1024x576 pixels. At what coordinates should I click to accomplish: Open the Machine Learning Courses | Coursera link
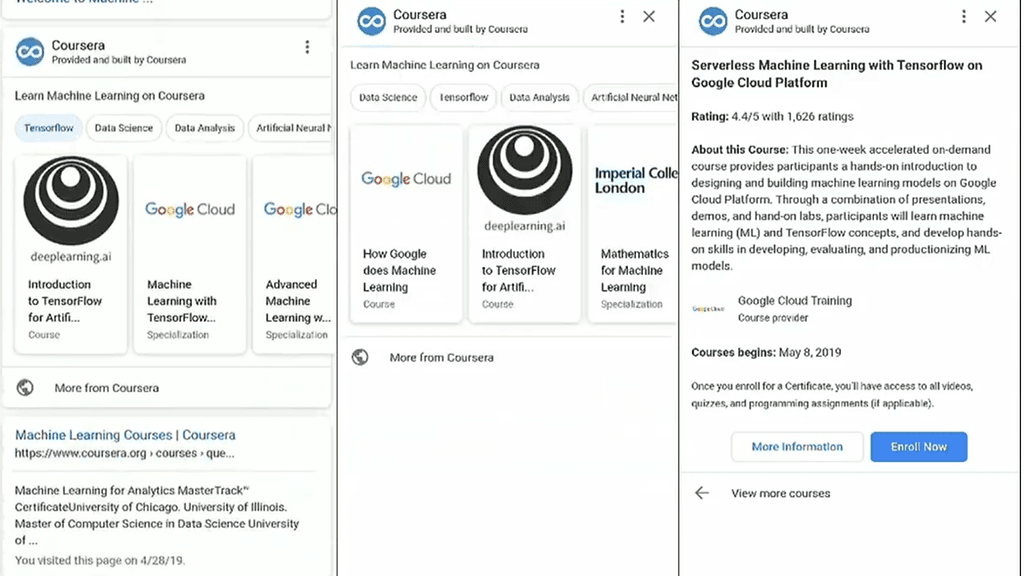[125, 435]
